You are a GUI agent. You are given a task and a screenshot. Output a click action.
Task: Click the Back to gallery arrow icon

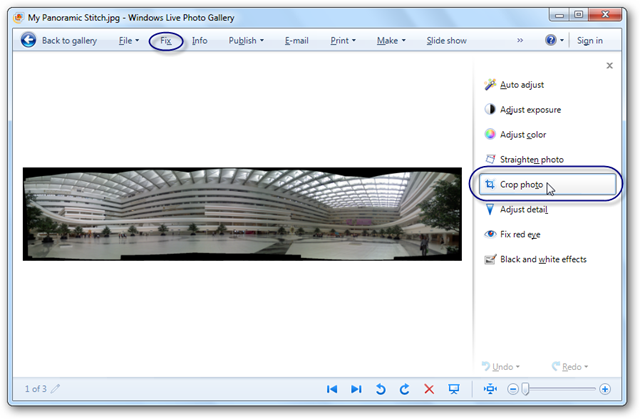tap(28, 40)
